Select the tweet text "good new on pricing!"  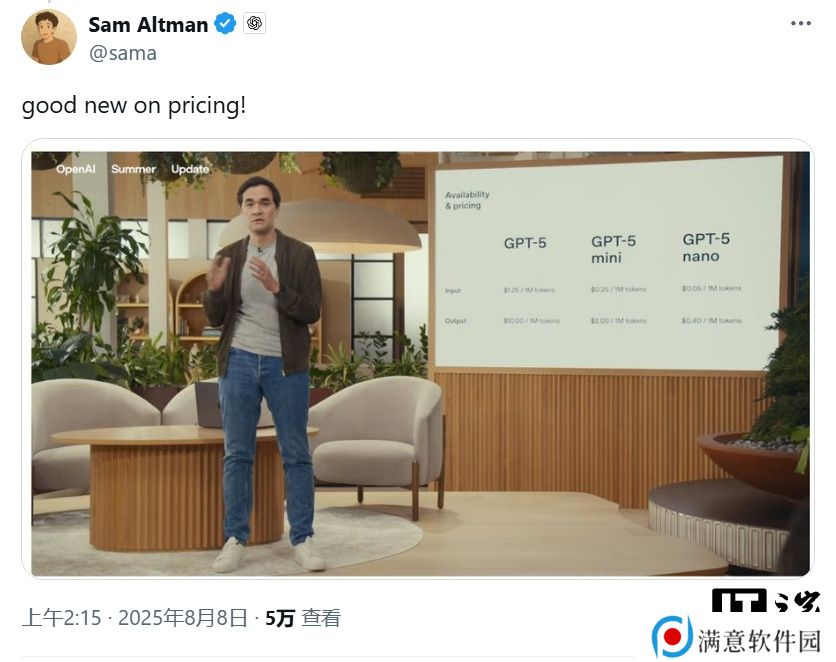tap(134, 106)
